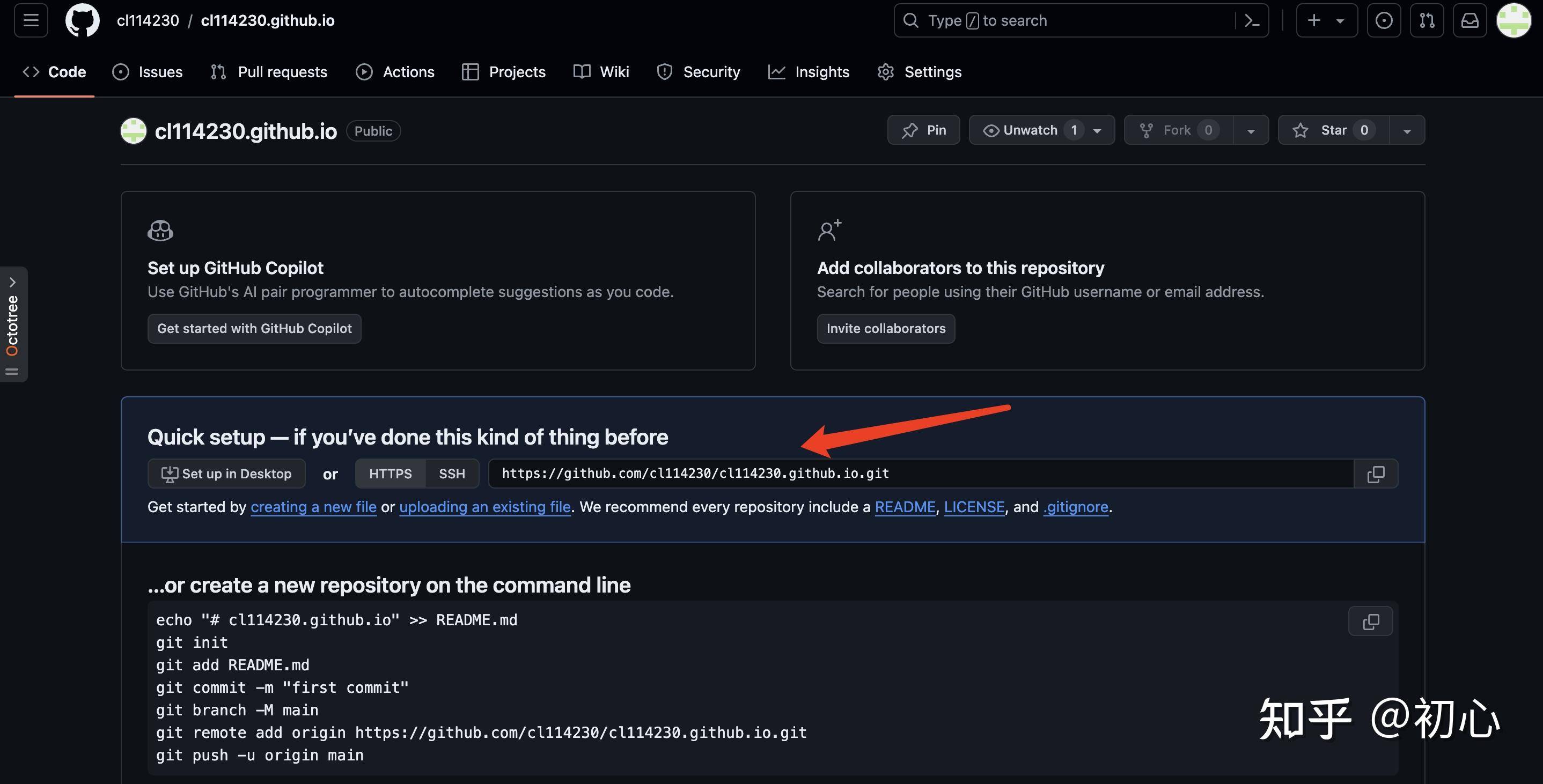This screenshot has height=784, width=1543.
Task: Open the README link
Action: point(905,507)
